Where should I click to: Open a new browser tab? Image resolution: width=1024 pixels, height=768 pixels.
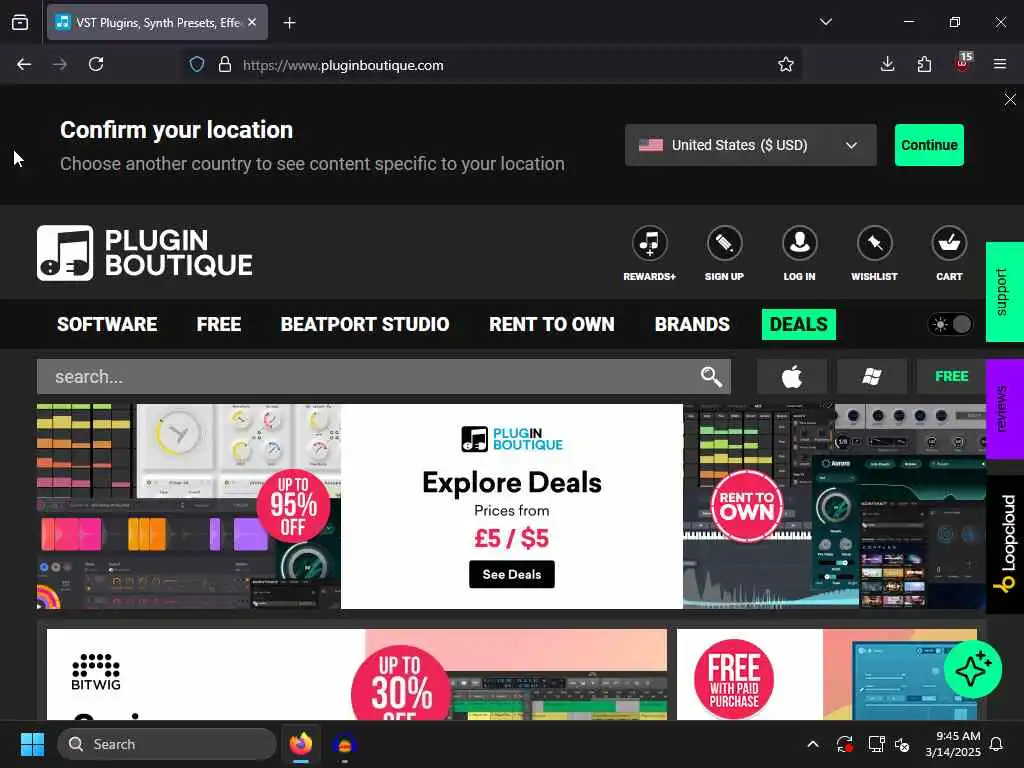point(289,23)
